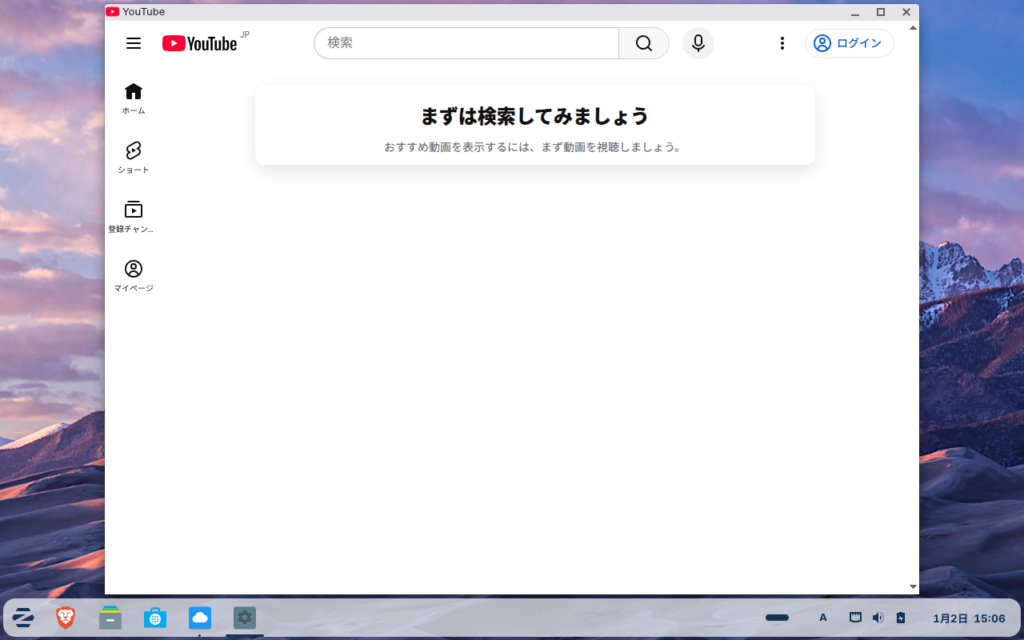Open the date and time 15:06 panel

tap(968, 617)
